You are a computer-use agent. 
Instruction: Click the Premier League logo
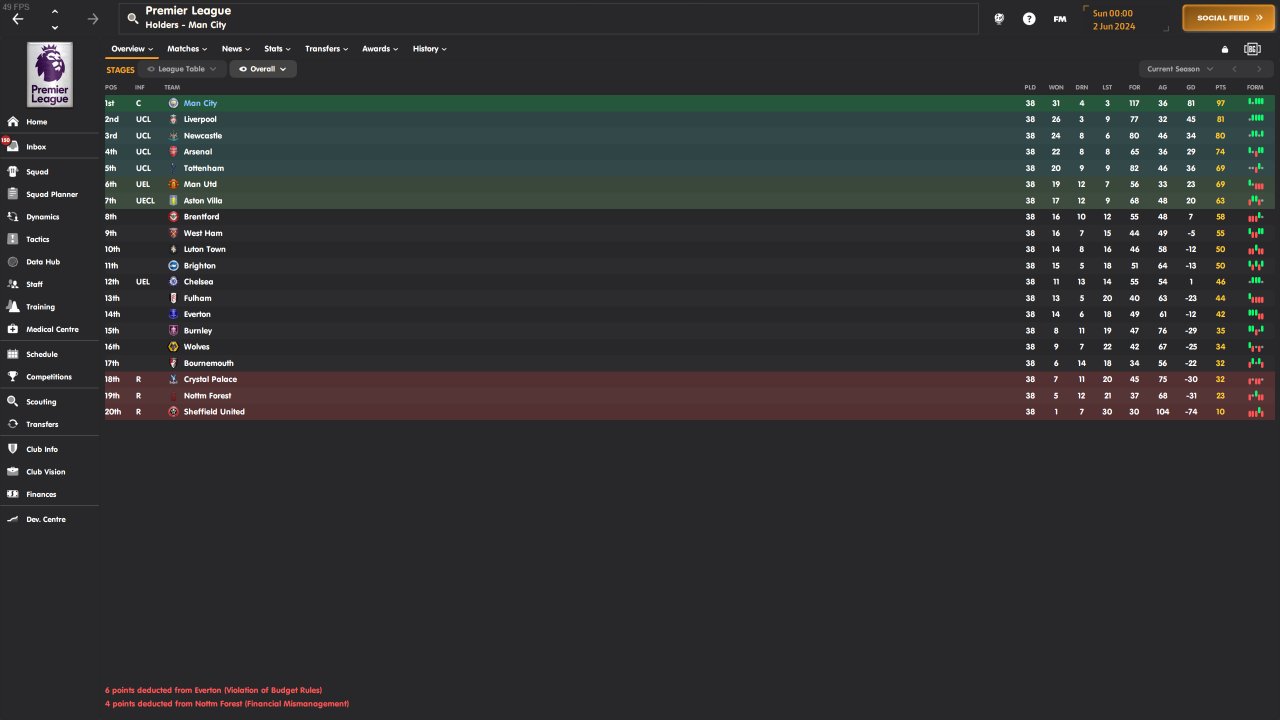[x=50, y=74]
